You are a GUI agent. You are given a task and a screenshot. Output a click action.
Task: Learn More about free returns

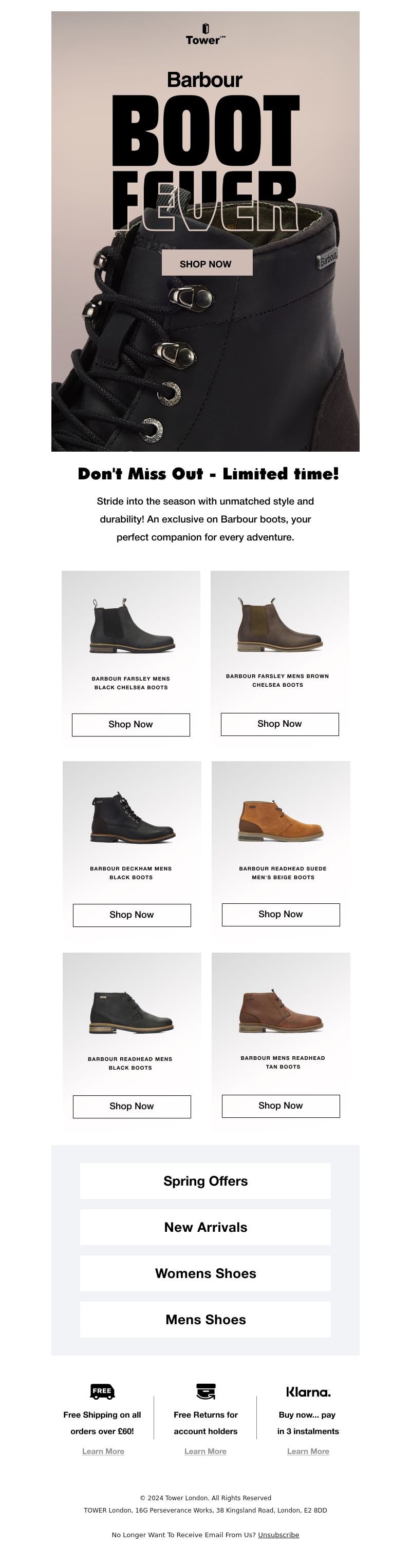[x=205, y=1451]
